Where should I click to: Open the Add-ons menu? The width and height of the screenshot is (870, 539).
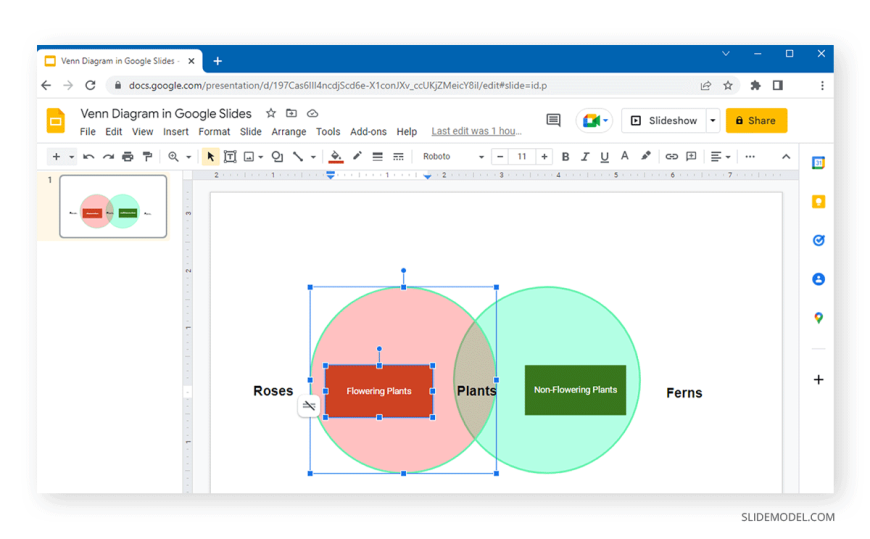[368, 132]
